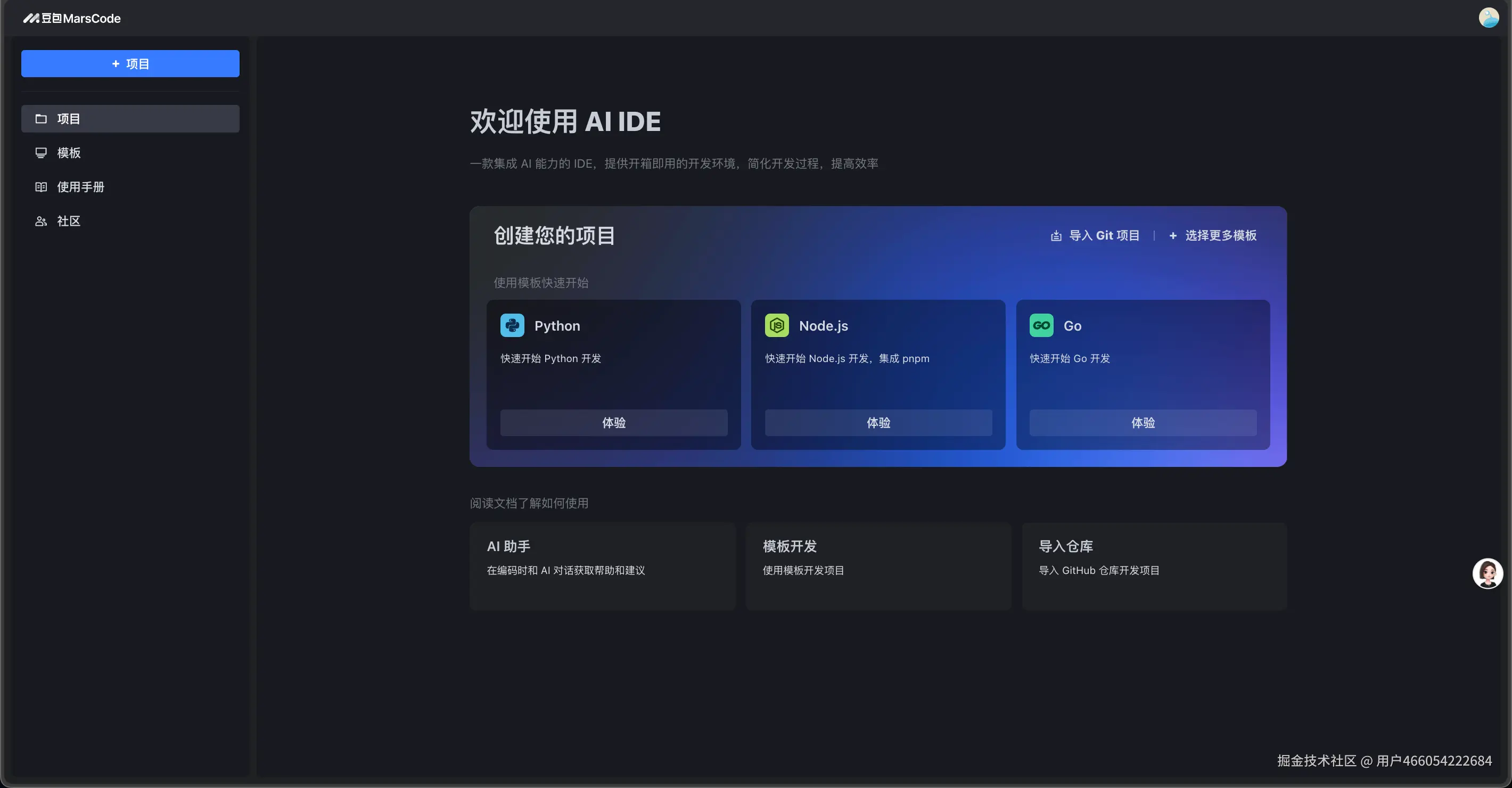
Task: Switch to the 项目 tab in sidebar
Action: [x=130, y=118]
